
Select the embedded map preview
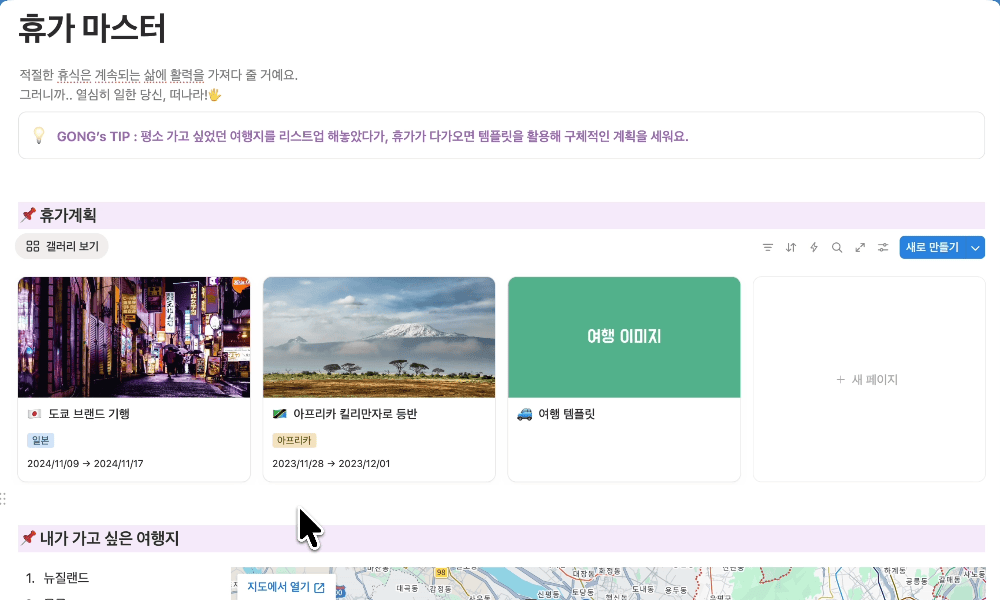(608, 583)
